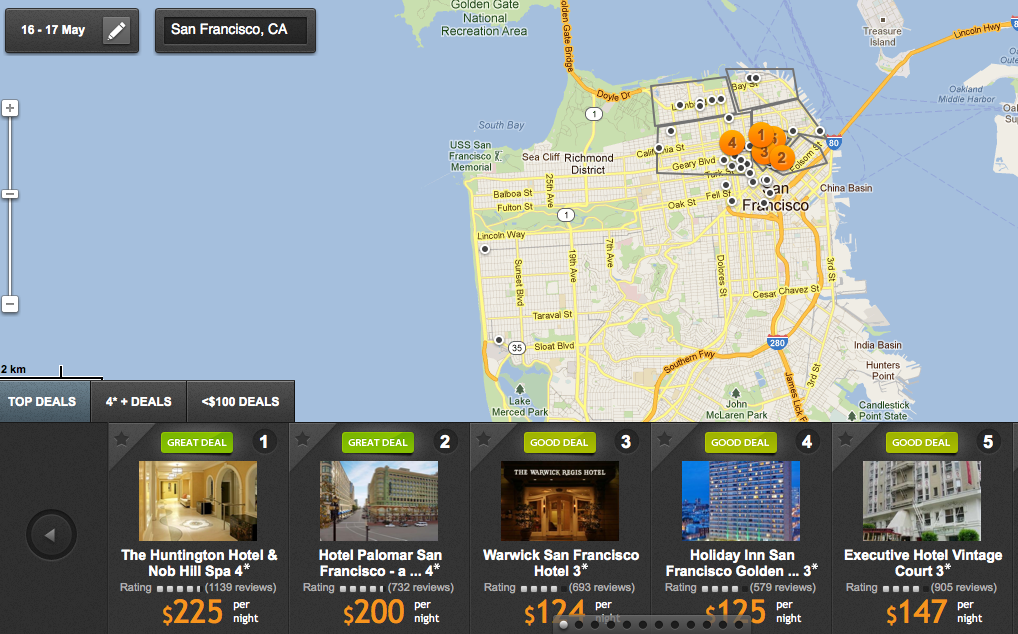The height and width of the screenshot is (634, 1018).
Task: Switch to the TOP DEALS tab
Action: point(43,402)
